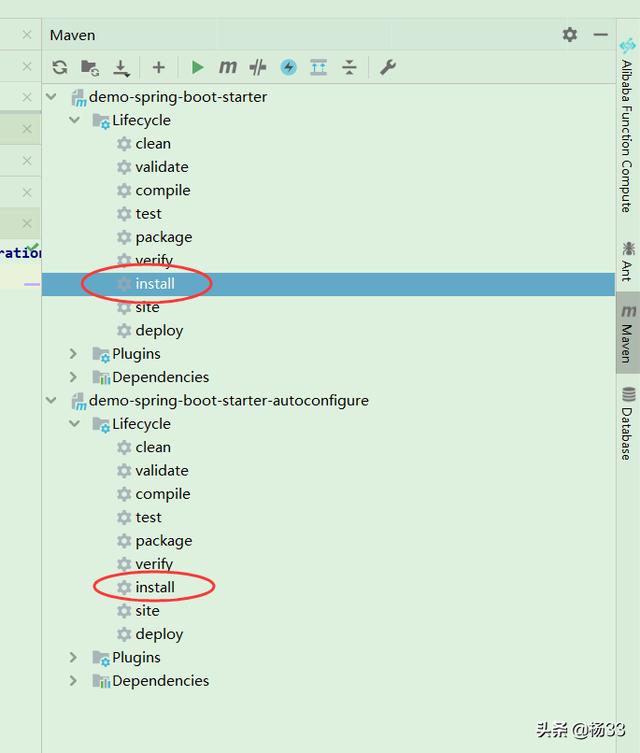Select package in demo-spring-boot-starter Lifecycle
Screen dimensions: 640x753
tap(164, 237)
